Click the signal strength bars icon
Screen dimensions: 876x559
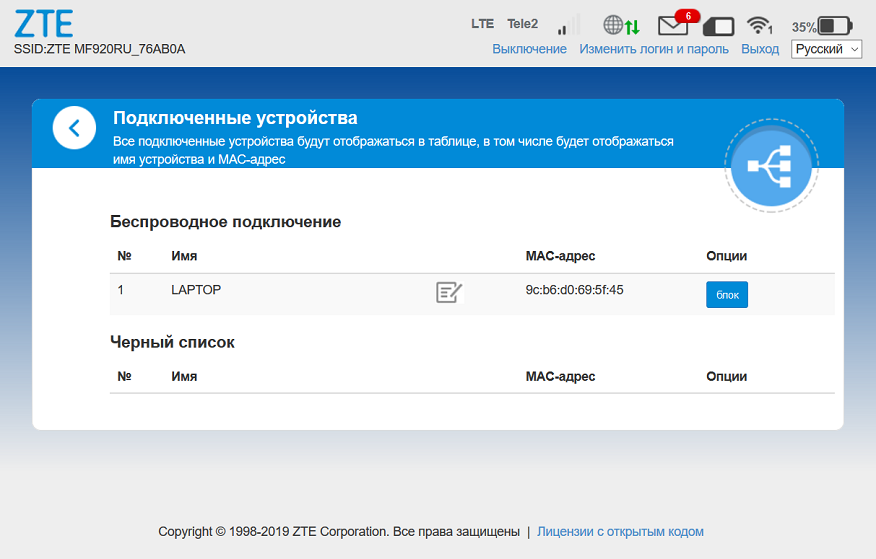click(x=568, y=25)
